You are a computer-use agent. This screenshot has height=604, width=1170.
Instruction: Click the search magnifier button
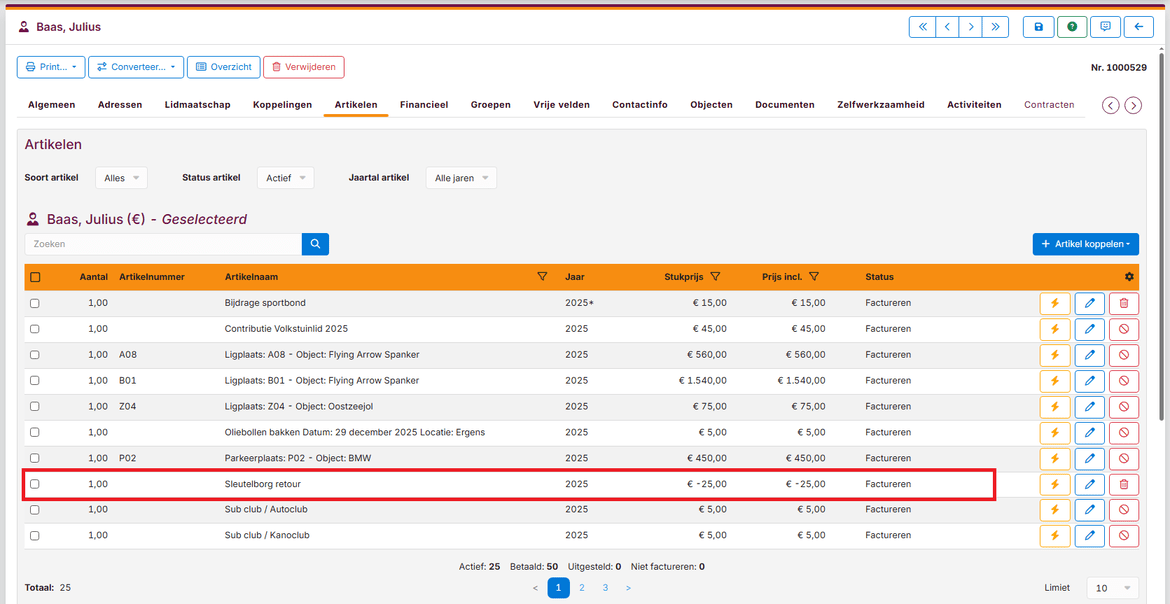(x=315, y=244)
